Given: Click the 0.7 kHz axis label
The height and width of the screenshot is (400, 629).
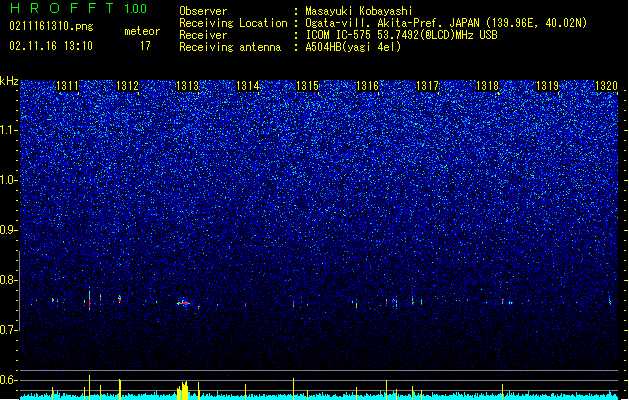Looking at the screenshot, I should (9, 330).
